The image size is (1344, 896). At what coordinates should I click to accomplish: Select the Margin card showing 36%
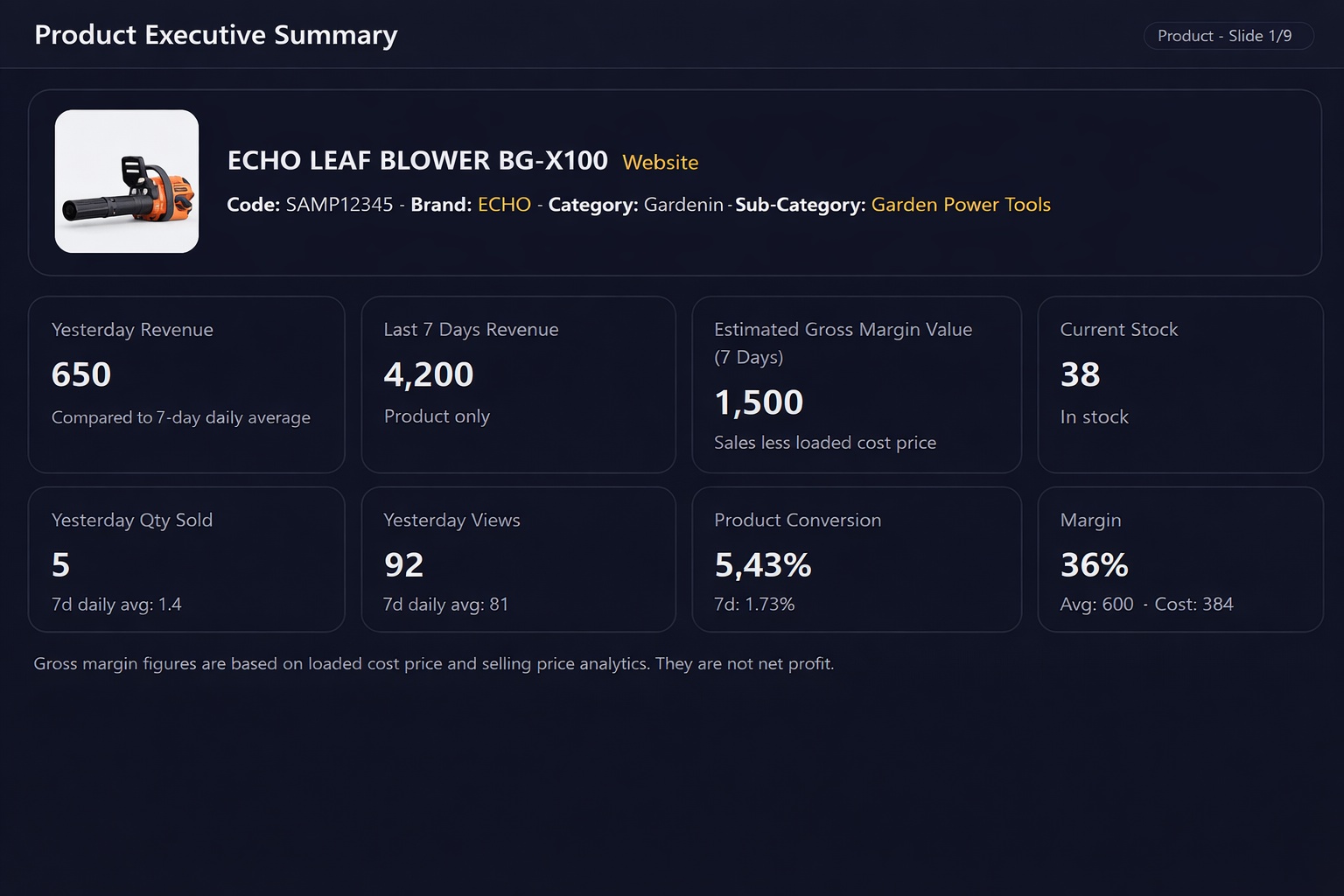1180,559
